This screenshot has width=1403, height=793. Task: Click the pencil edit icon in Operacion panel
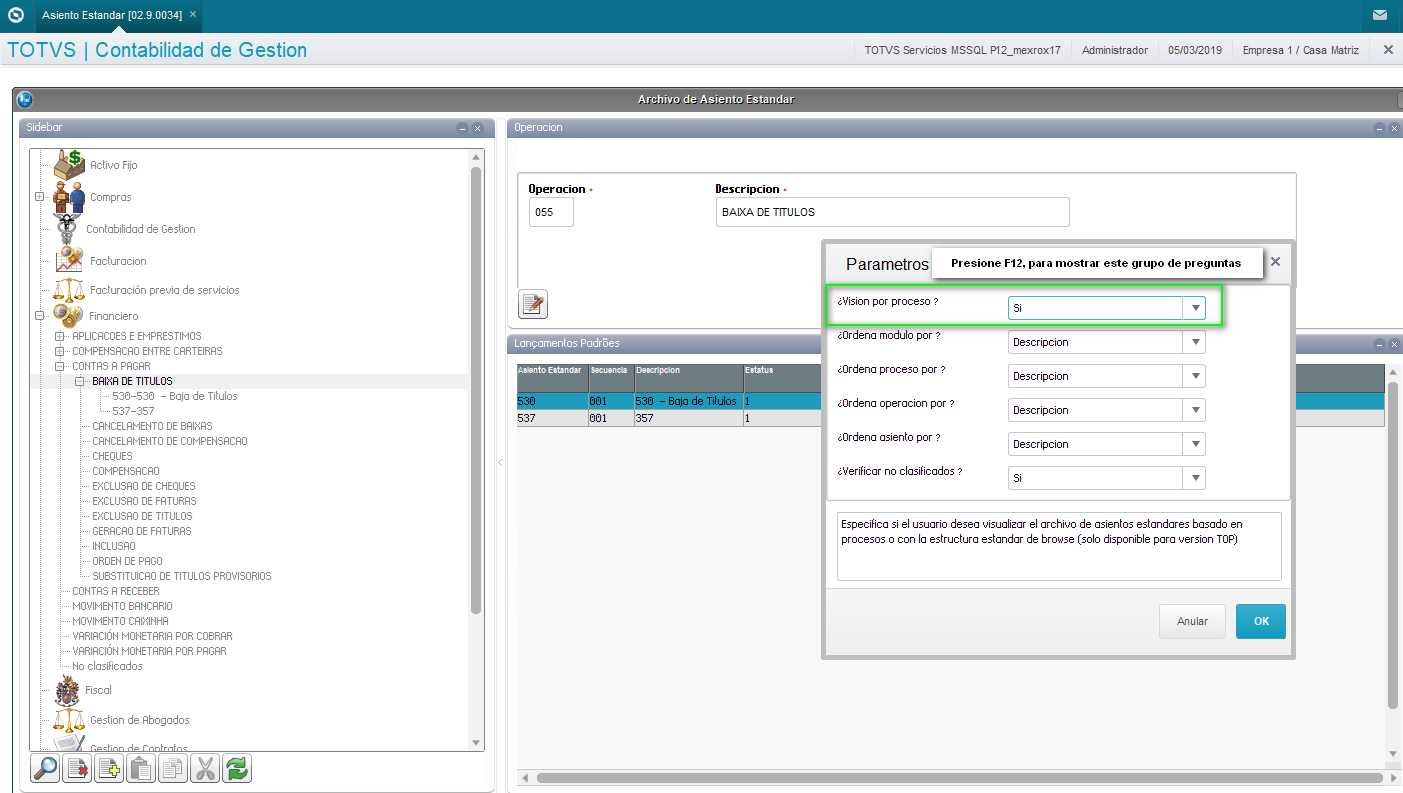(533, 303)
